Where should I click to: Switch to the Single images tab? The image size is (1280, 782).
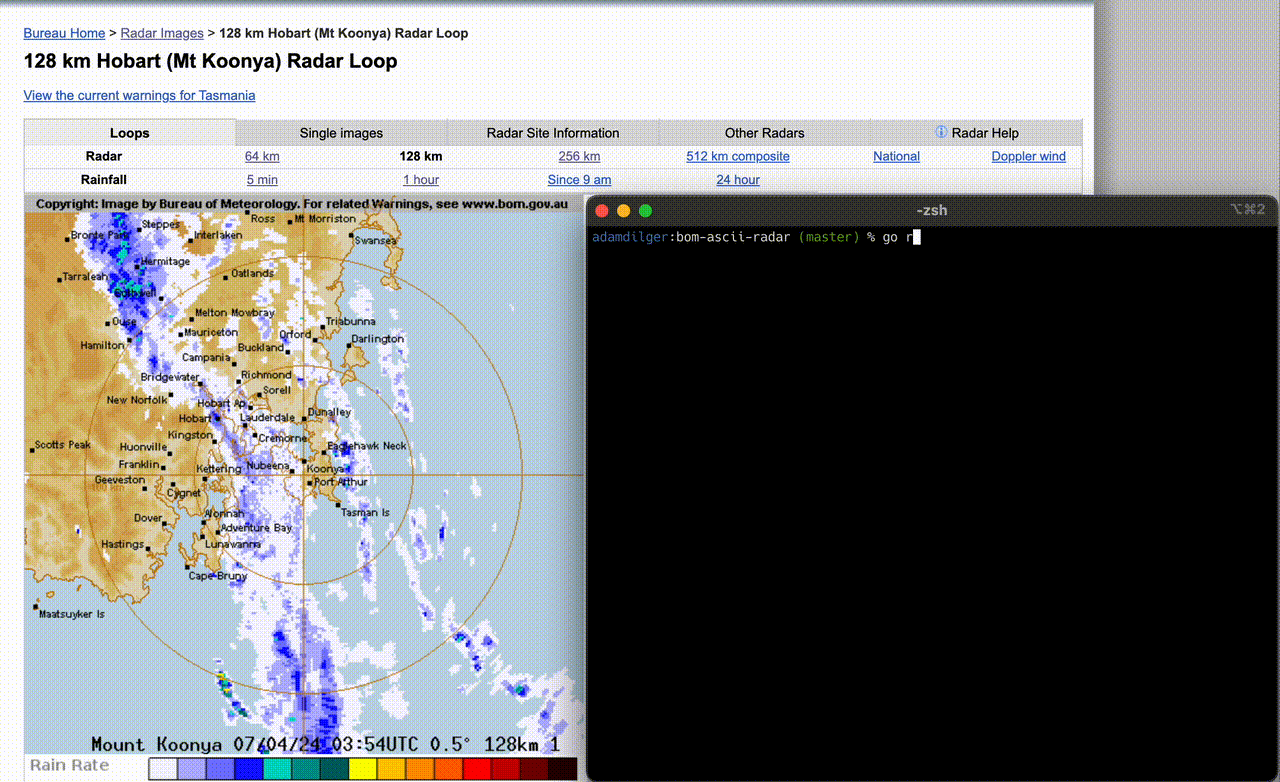coord(340,132)
